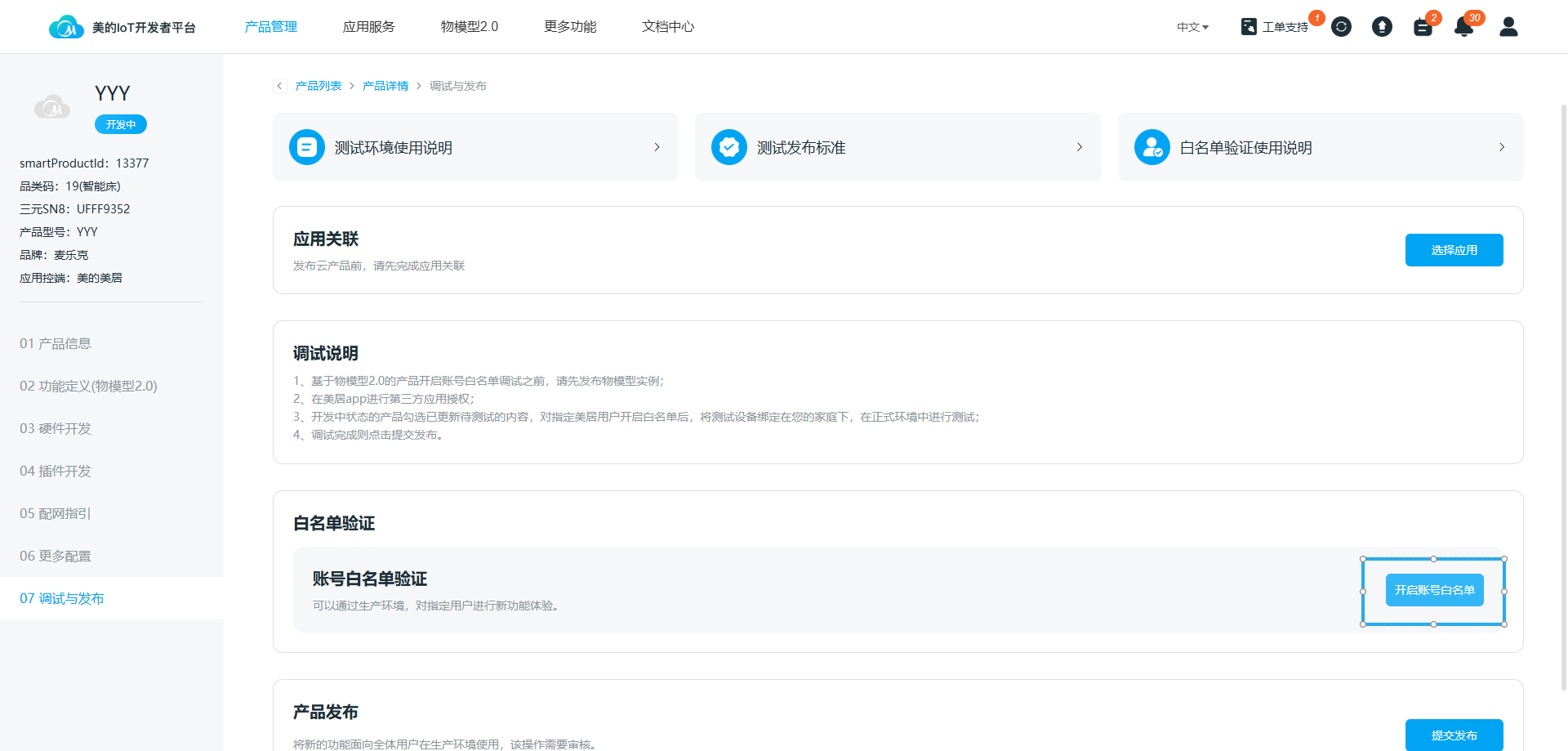Open the user profile avatar icon
Viewport: 1568px width, 751px height.
click(1508, 27)
